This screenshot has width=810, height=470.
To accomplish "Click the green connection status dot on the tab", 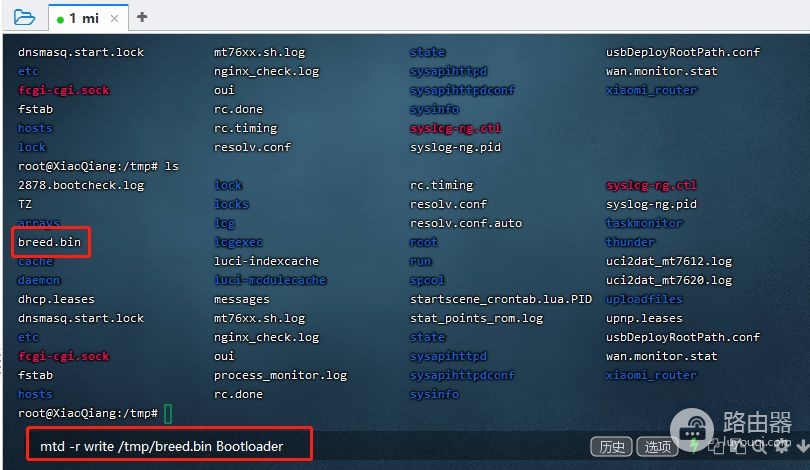I will [x=60, y=20].
